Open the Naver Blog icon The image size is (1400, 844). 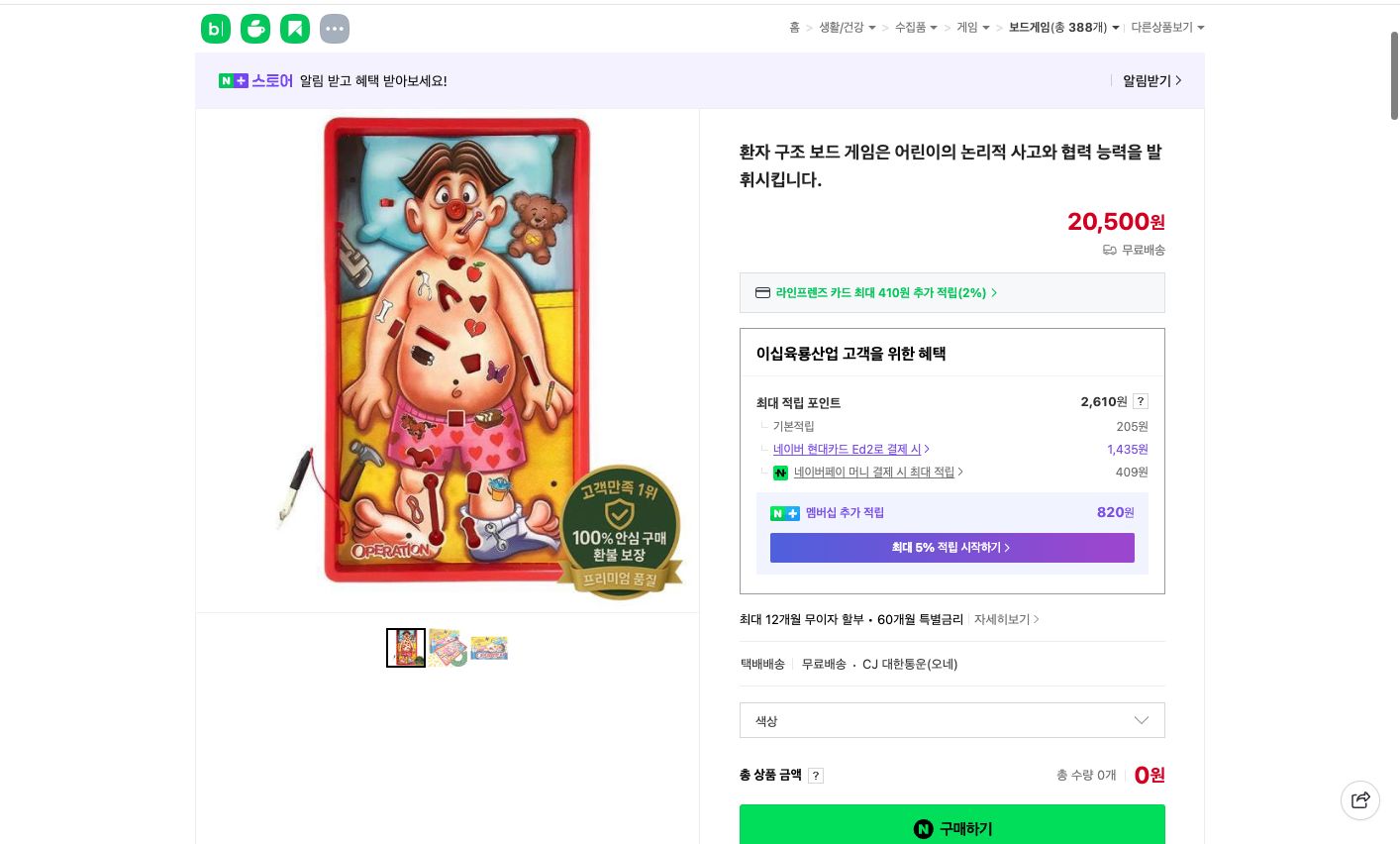coord(216,29)
